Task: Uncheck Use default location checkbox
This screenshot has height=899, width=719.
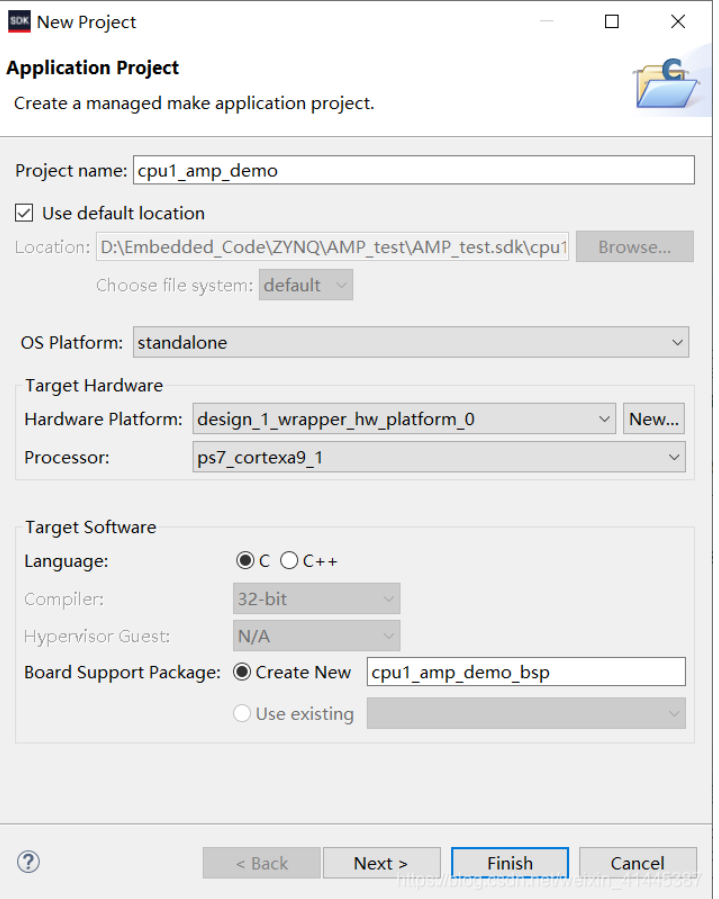Action: (x=25, y=213)
